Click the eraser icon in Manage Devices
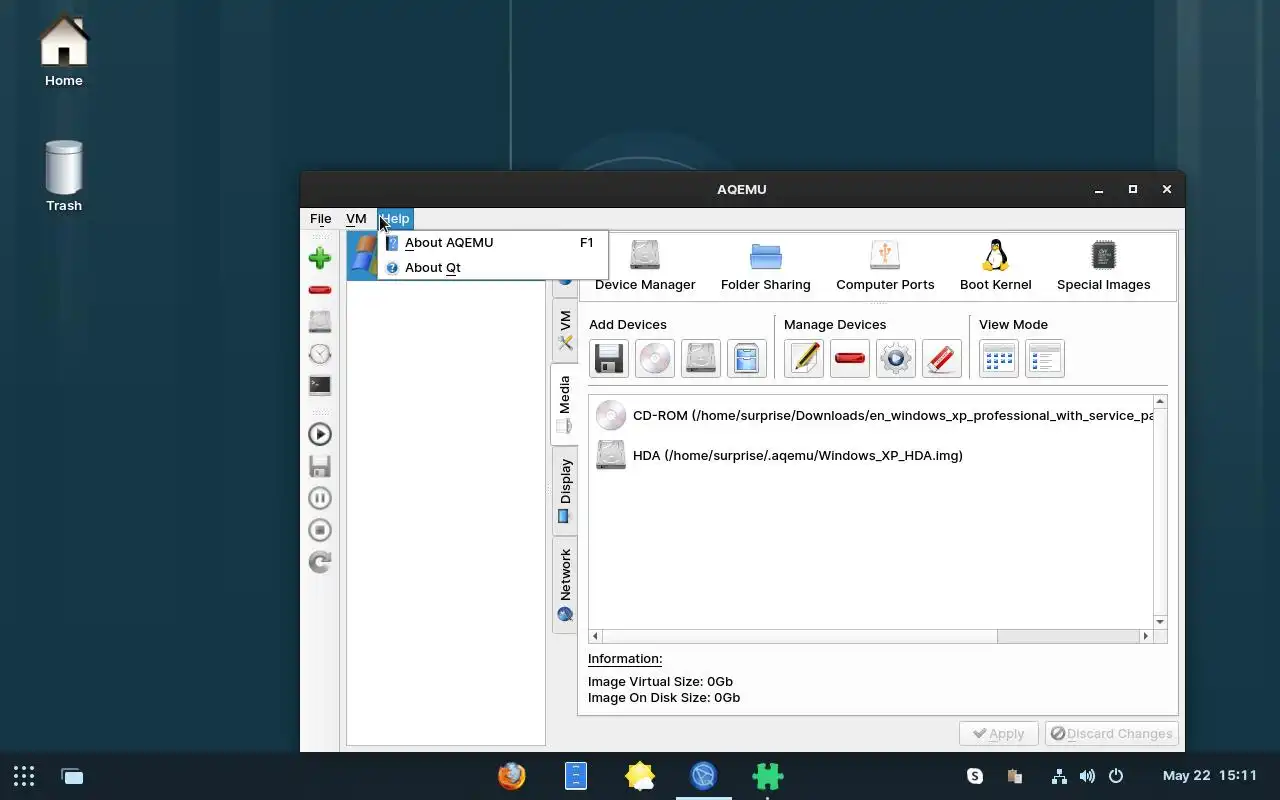This screenshot has height=800, width=1280. [942, 359]
